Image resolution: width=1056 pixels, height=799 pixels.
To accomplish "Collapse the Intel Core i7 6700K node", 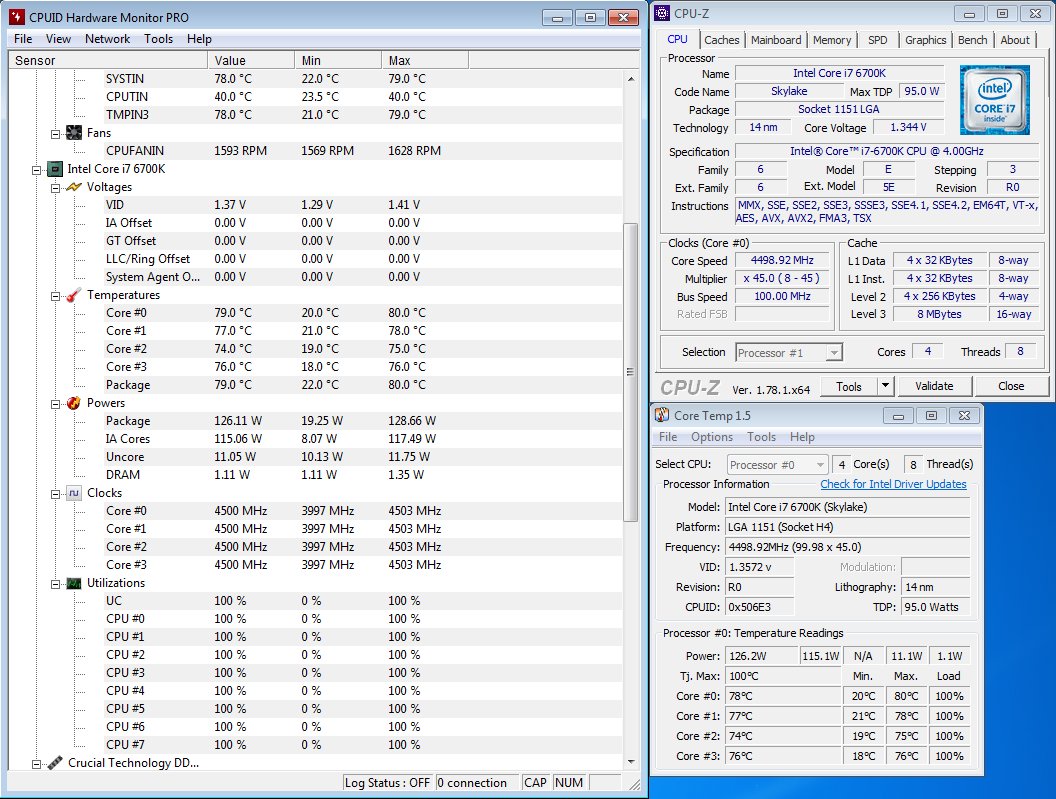I will [37, 170].
